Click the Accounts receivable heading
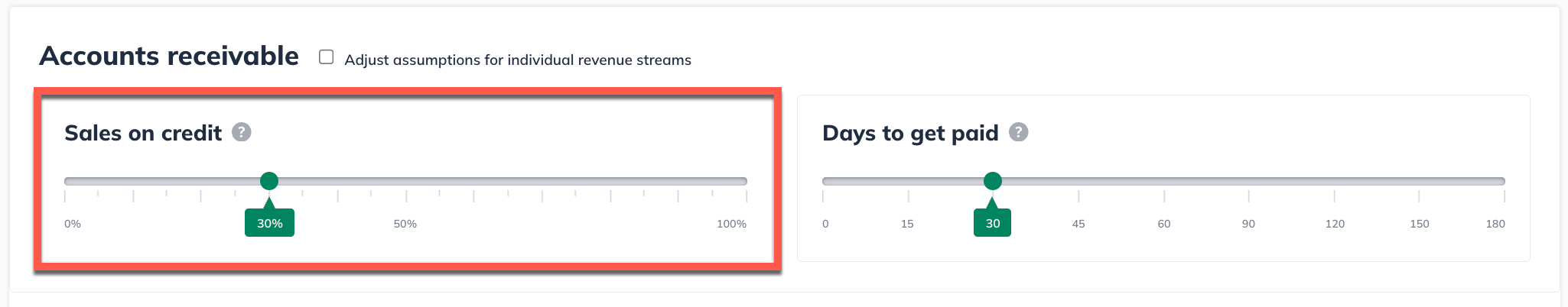Viewport: 1568px width, 307px height. coord(169,56)
